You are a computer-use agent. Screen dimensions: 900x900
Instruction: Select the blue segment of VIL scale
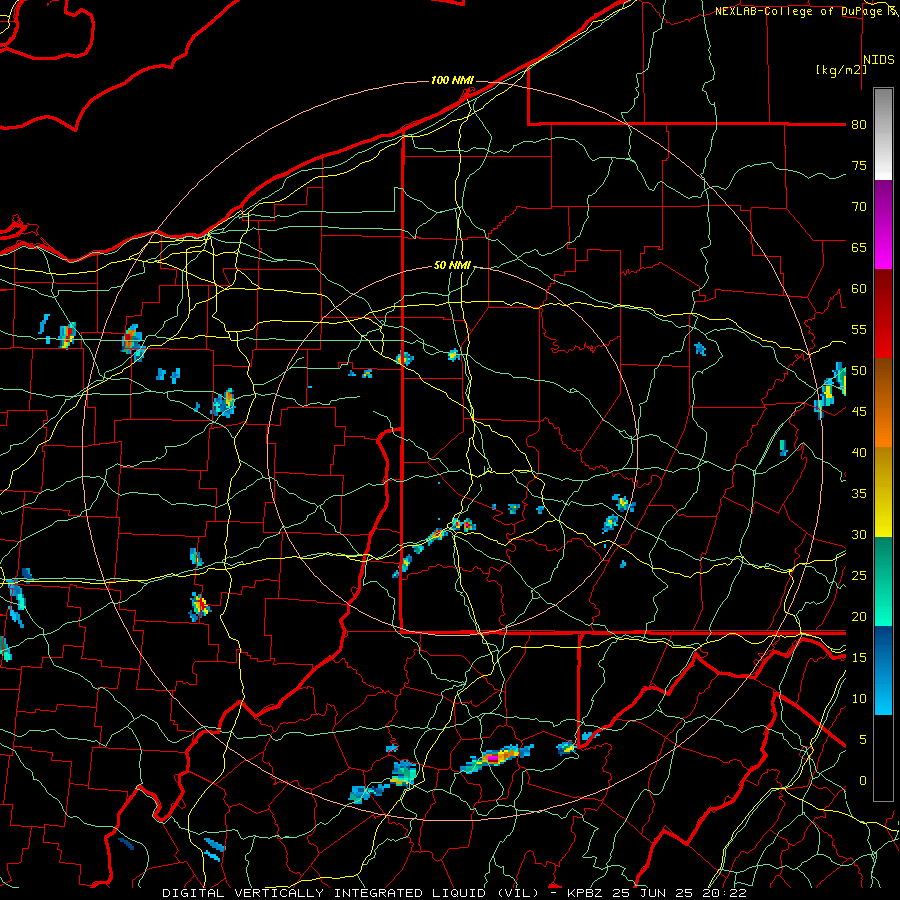(883, 670)
